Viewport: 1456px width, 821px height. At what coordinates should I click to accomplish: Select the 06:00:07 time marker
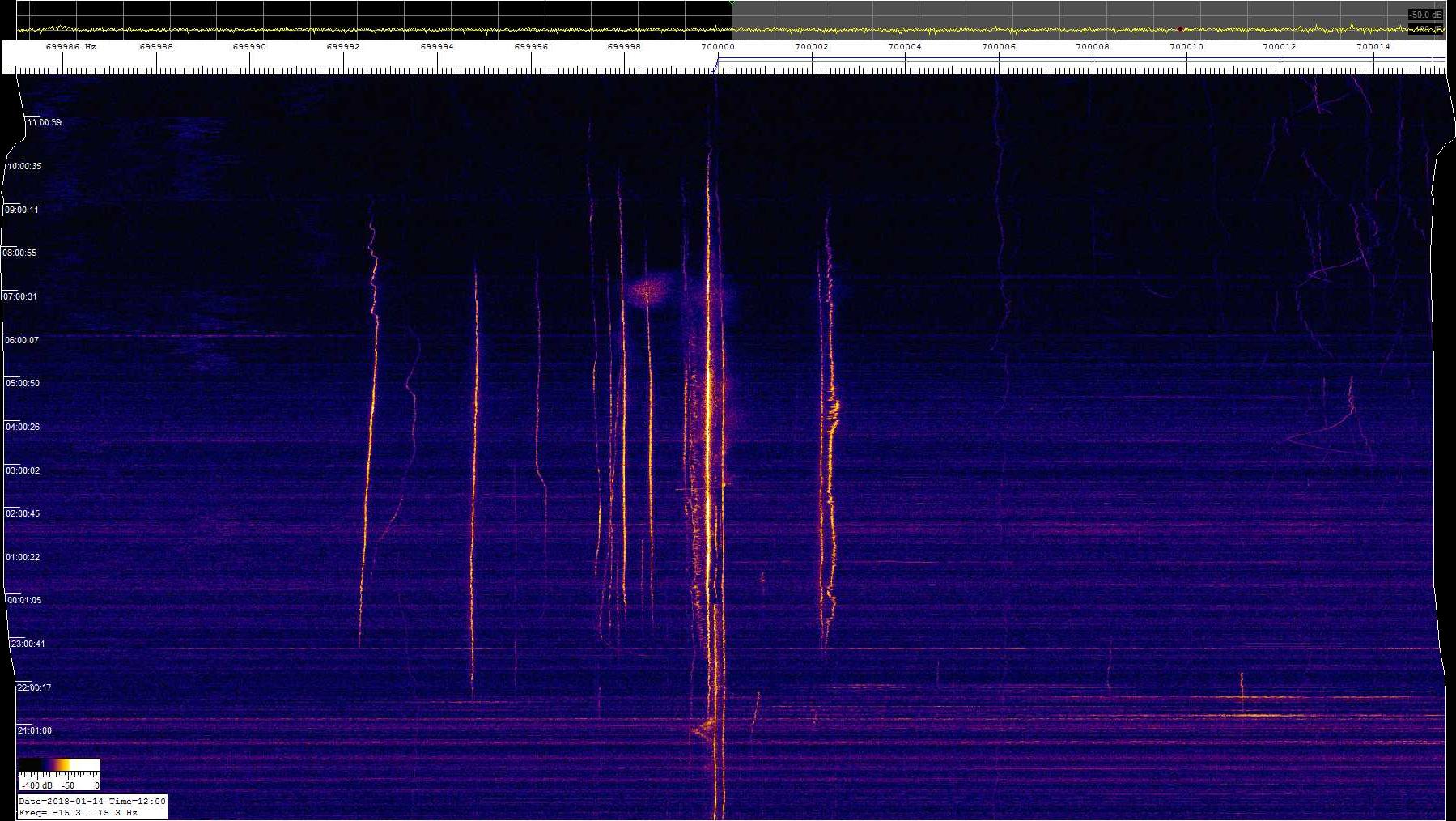(x=22, y=340)
